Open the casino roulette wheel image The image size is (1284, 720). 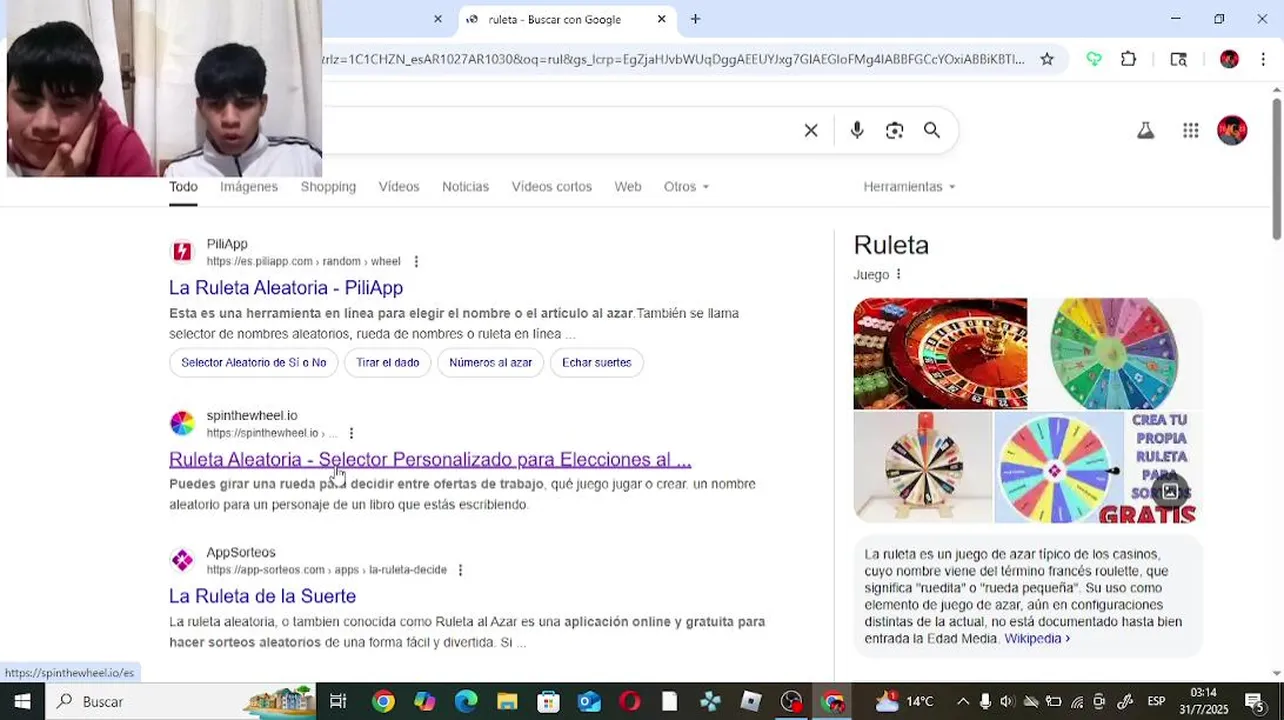tap(940, 354)
